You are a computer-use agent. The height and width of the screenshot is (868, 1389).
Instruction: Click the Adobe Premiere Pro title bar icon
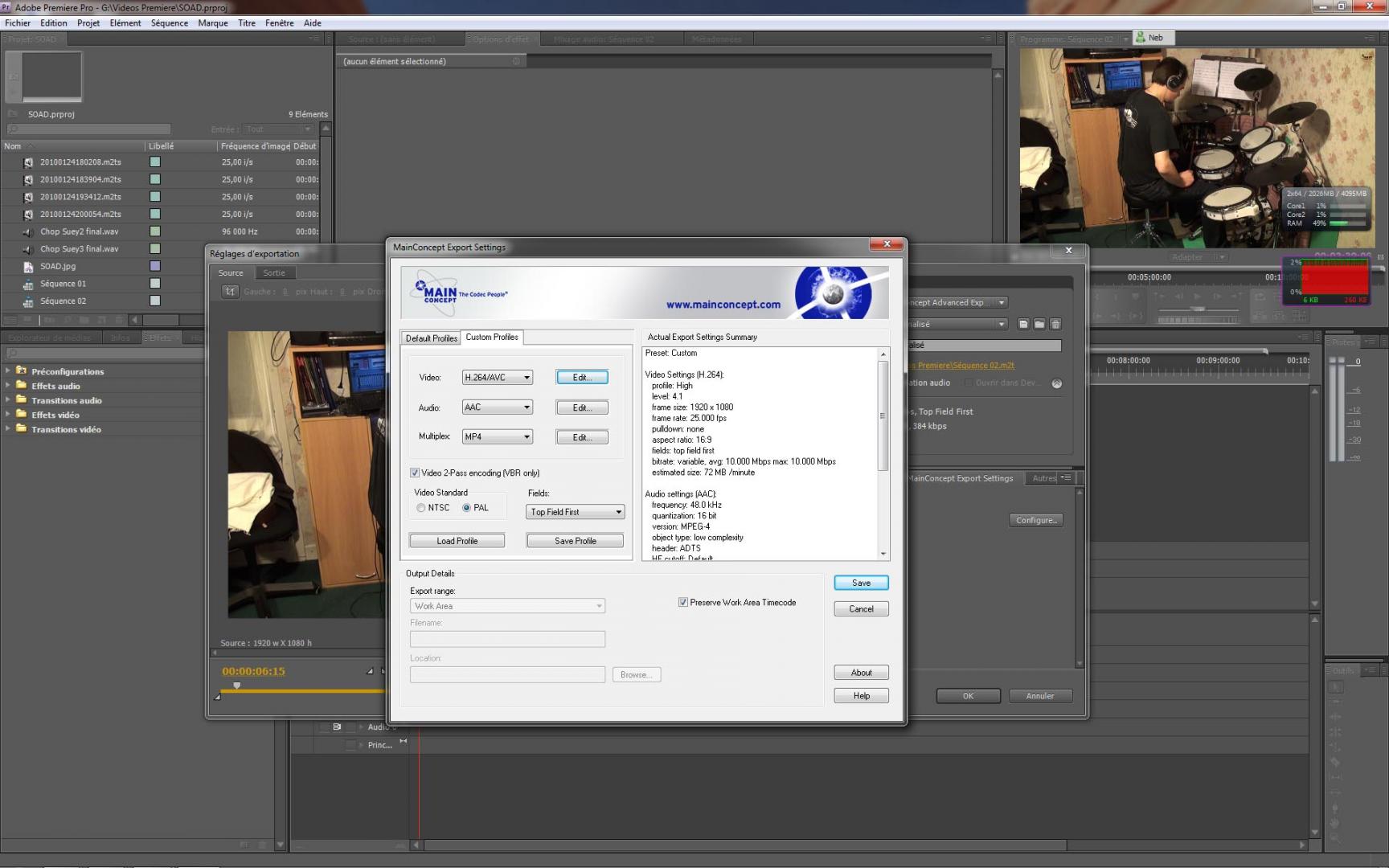pyautogui.click(x=7, y=6)
